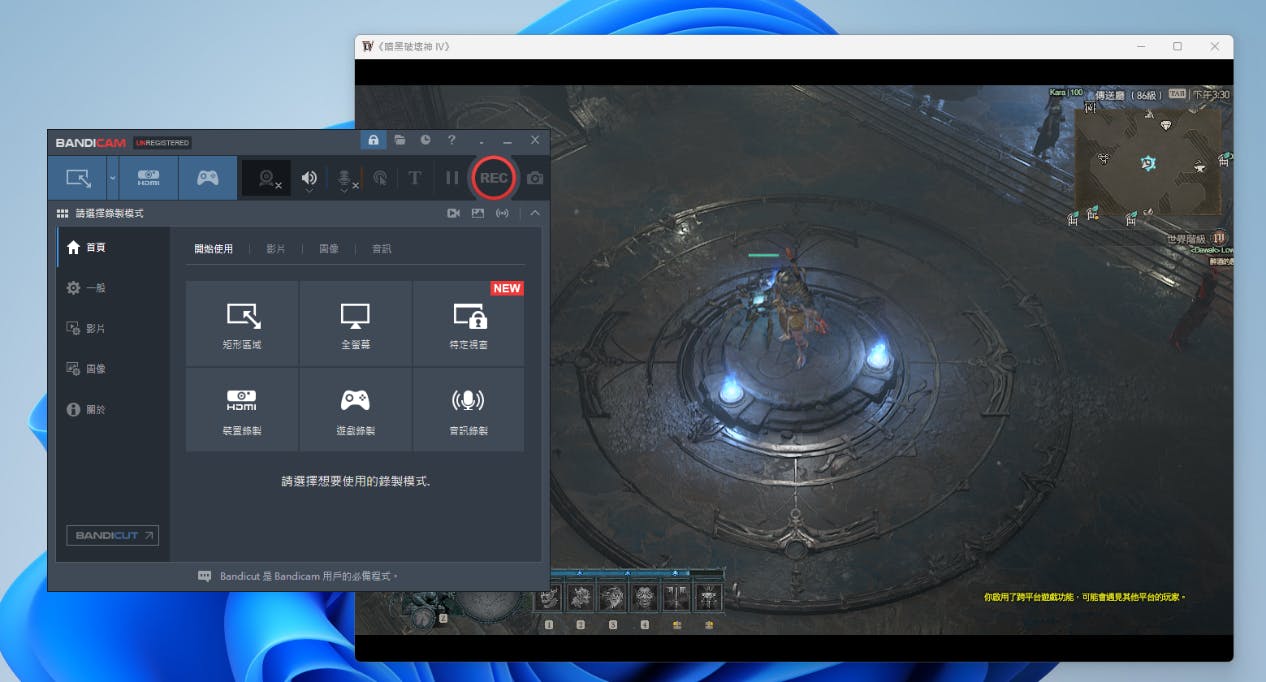Viewport: 1266px width, 682px height.
Task: Start recording with the red REC button
Action: coord(493,178)
